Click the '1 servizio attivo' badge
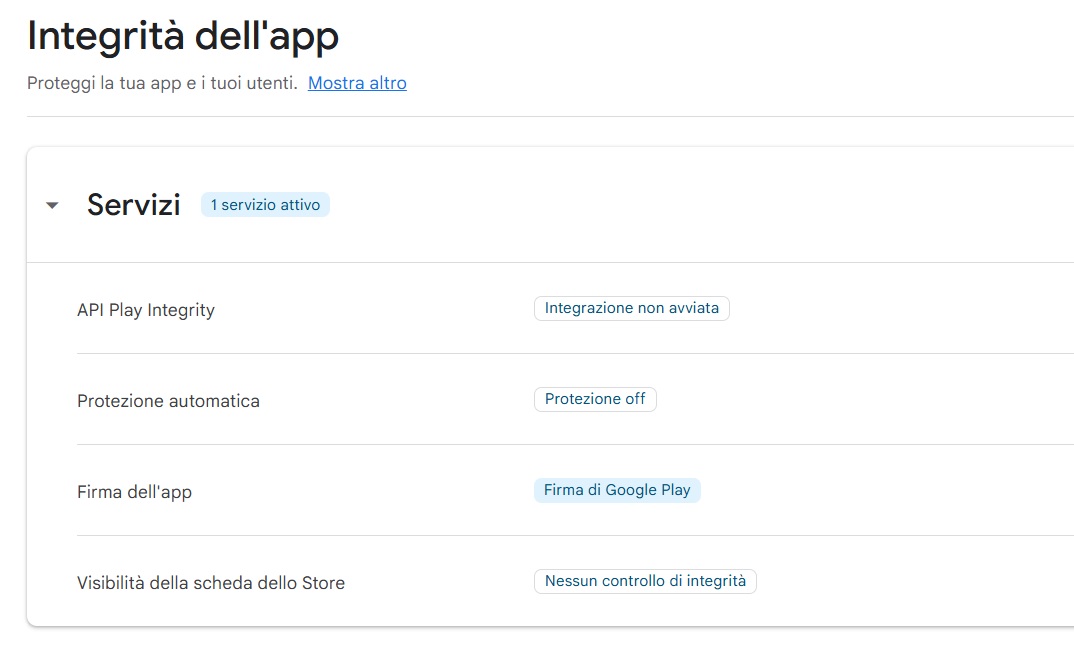This screenshot has width=1074, height=656. 265,205
